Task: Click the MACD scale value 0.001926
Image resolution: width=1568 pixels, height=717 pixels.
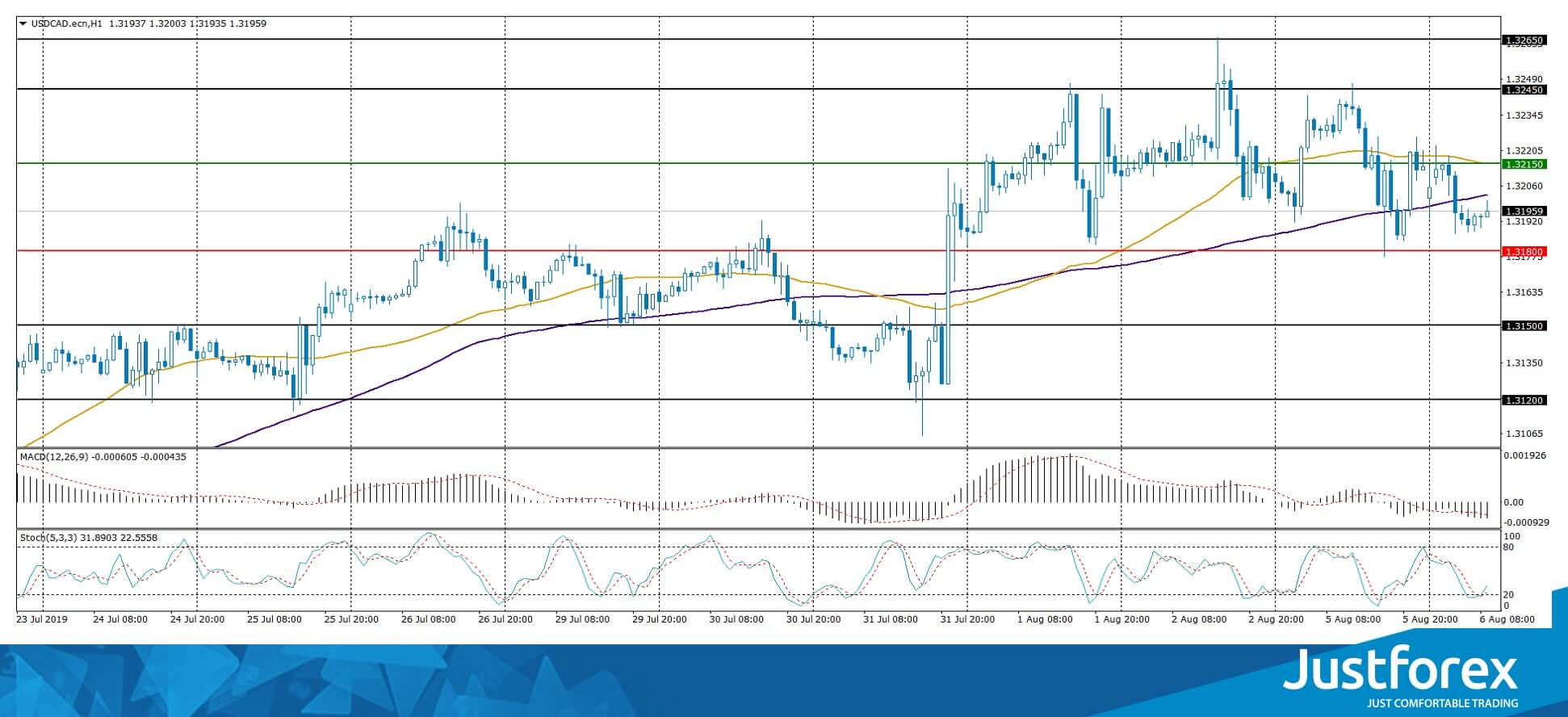Action: [x=1524, y=455]
